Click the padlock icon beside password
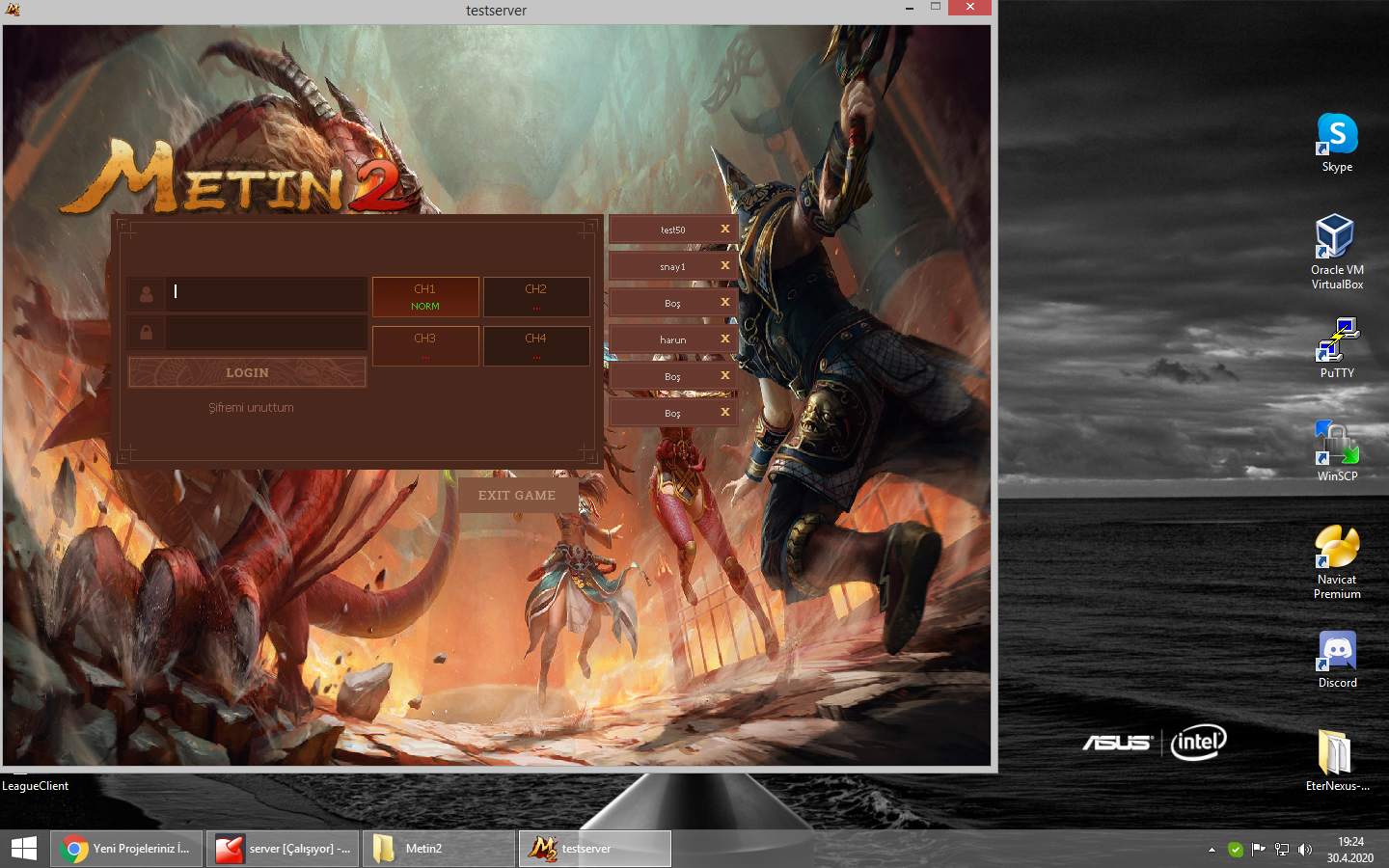This screenshot has height=868, width=1389. pyautogui.click(x=147, y=333)
